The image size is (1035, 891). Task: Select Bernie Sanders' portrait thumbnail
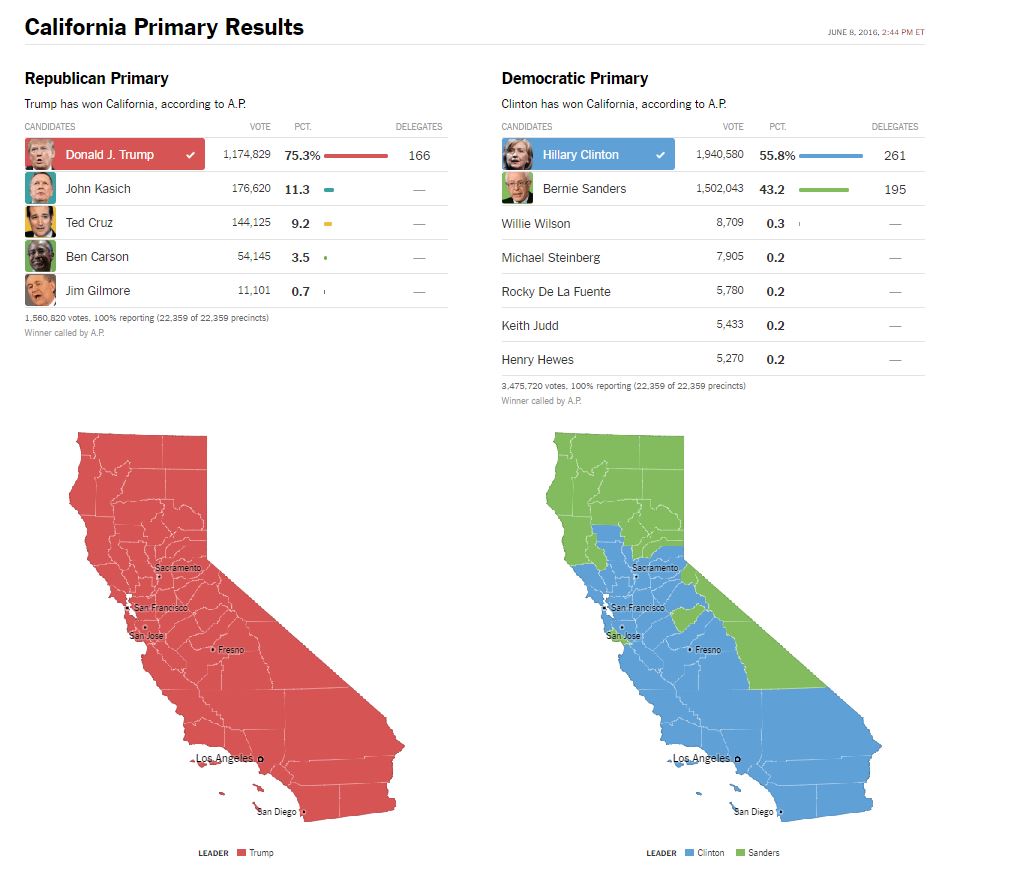pos(518,189)
